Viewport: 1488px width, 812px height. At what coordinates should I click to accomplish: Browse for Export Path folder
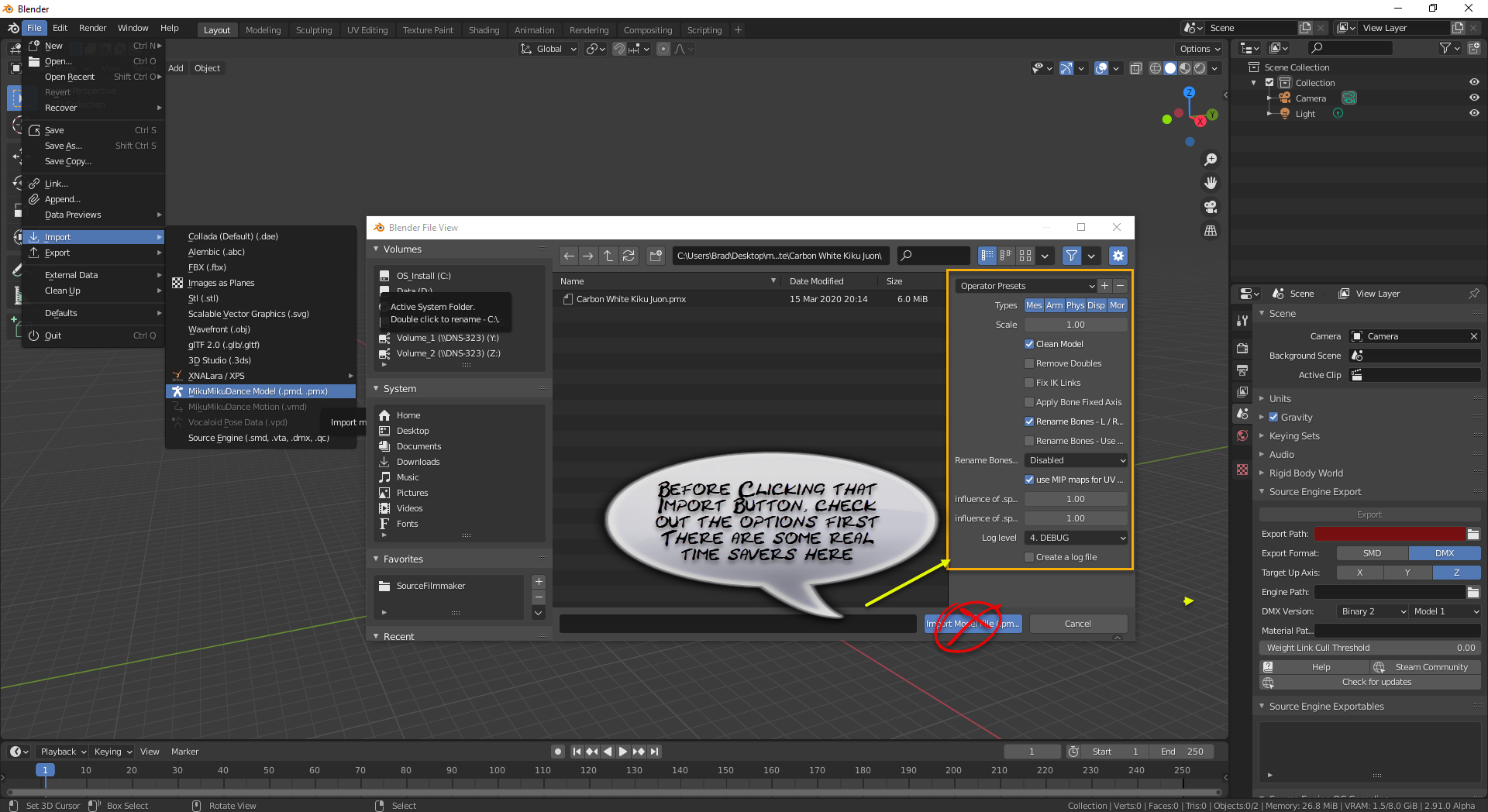point(1473,534)
